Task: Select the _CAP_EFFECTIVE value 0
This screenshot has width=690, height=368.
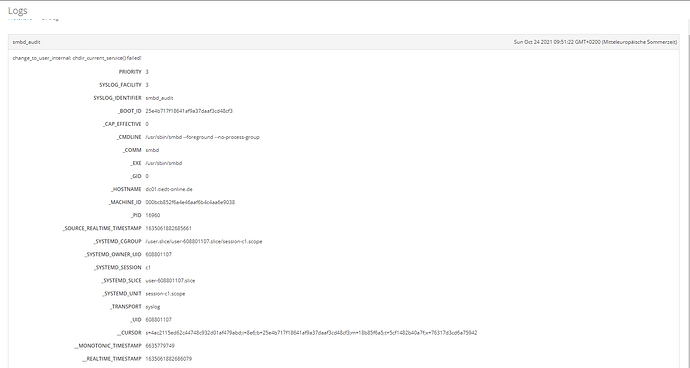Action: [x=147, y=124]
